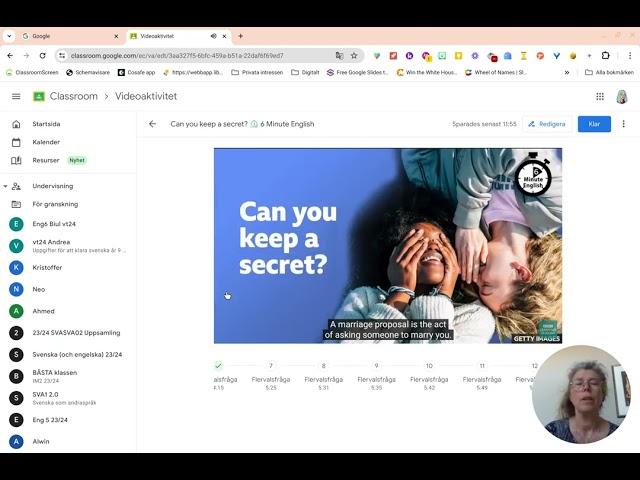Open the ClassroomScreen bookmark

[32, 72]
